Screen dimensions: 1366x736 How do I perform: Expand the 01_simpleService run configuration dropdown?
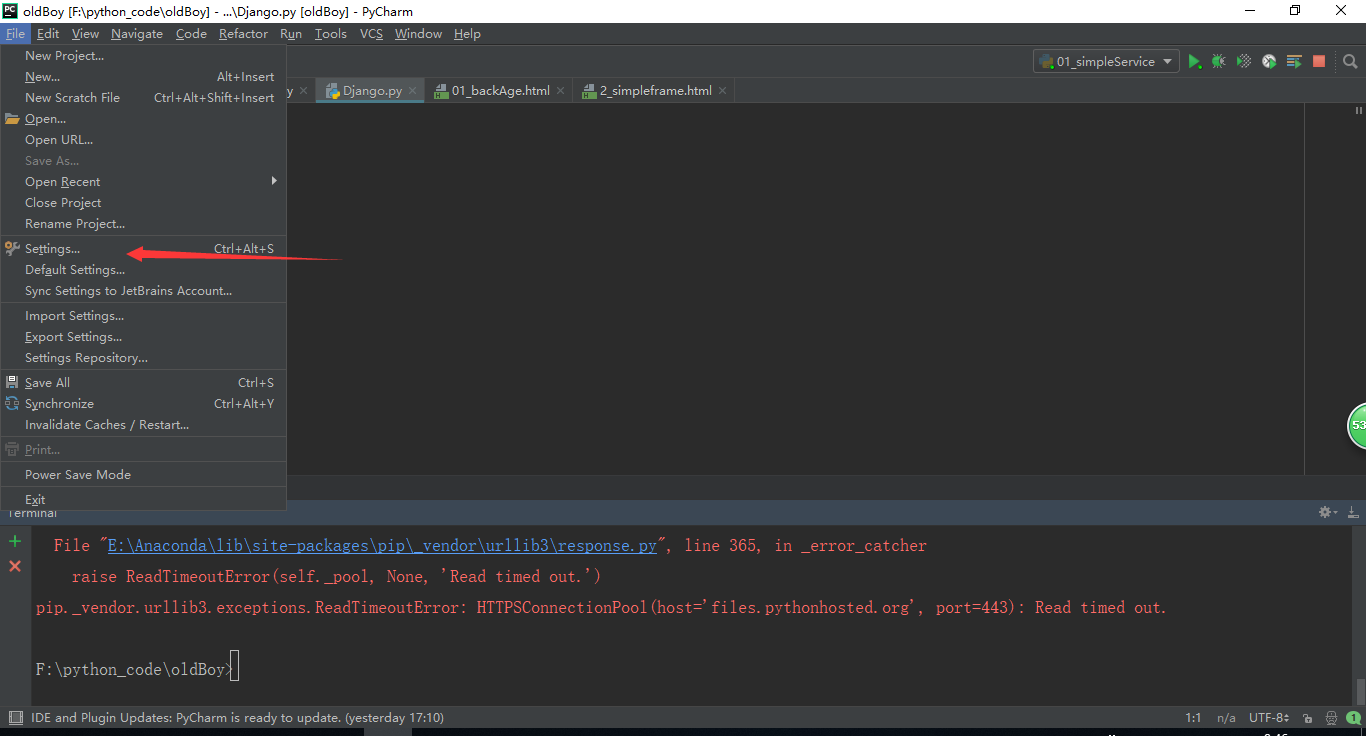pyautogui.click(x=1106, y=62)
